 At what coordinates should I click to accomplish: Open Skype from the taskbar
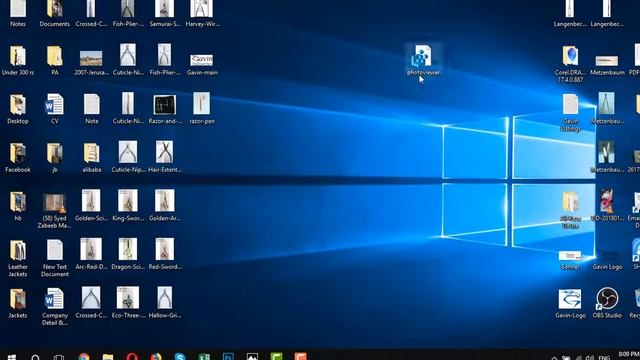coord(180,357)
